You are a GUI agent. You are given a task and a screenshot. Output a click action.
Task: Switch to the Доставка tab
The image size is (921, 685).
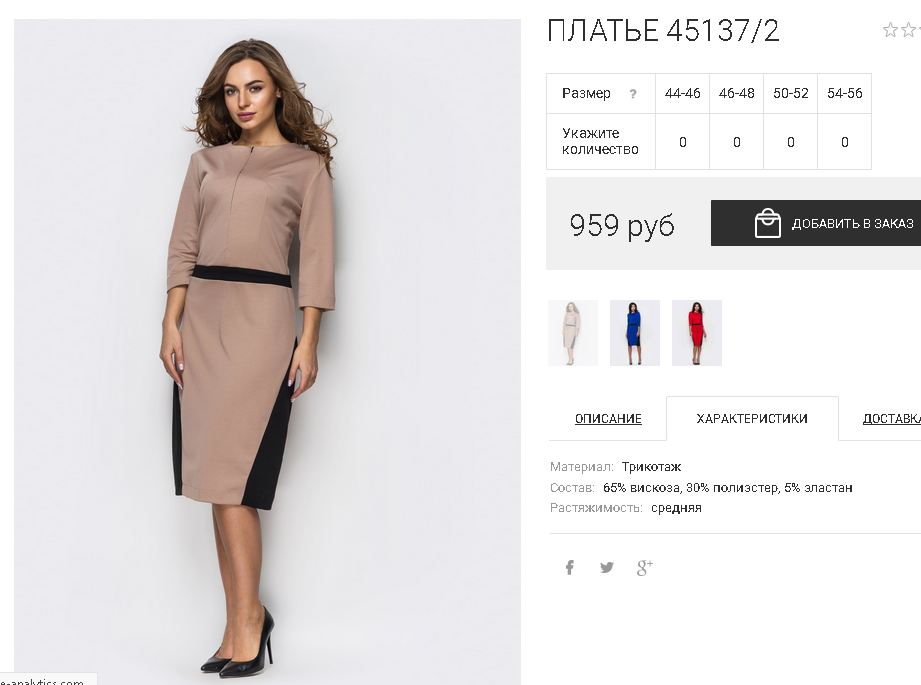892,419
